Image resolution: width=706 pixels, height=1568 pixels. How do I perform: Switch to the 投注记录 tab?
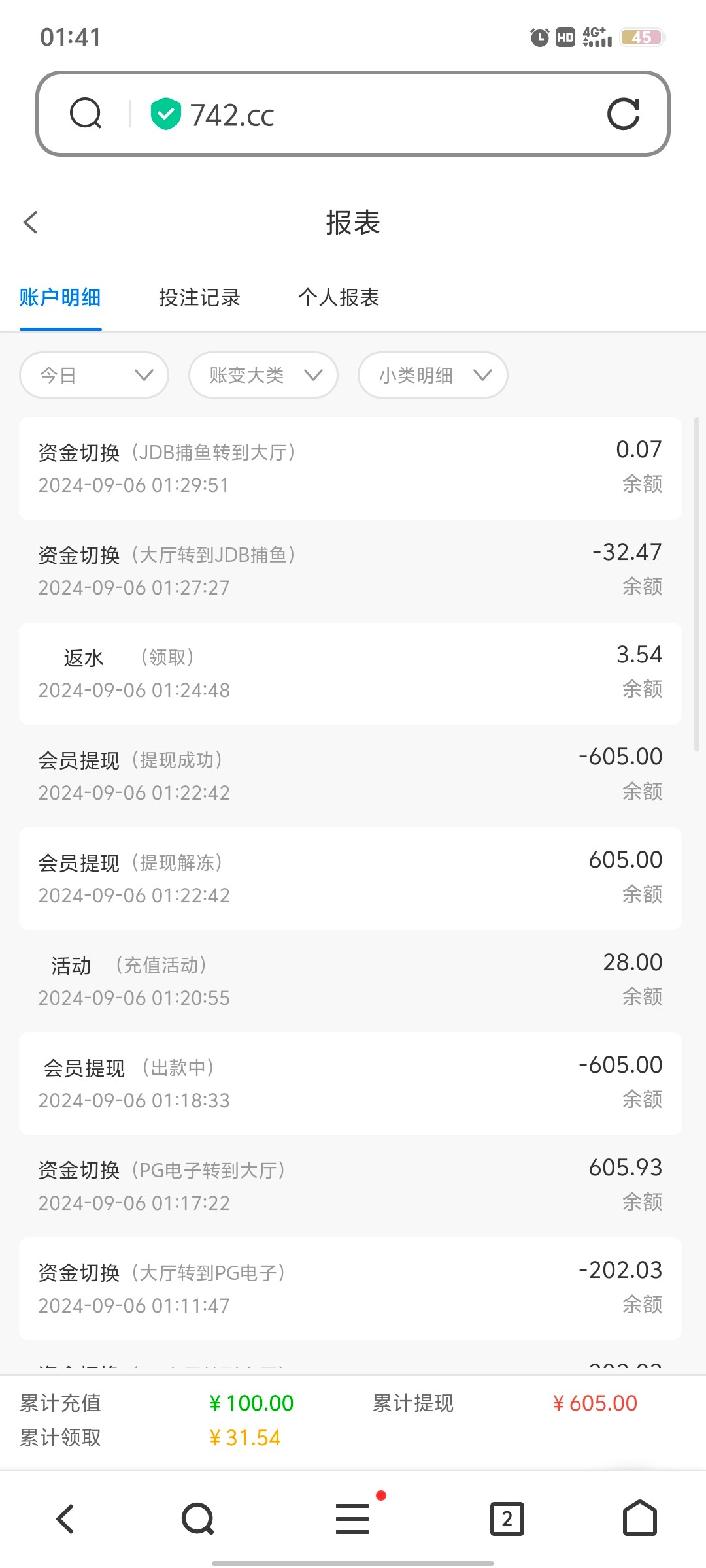[x=199, y=298]
